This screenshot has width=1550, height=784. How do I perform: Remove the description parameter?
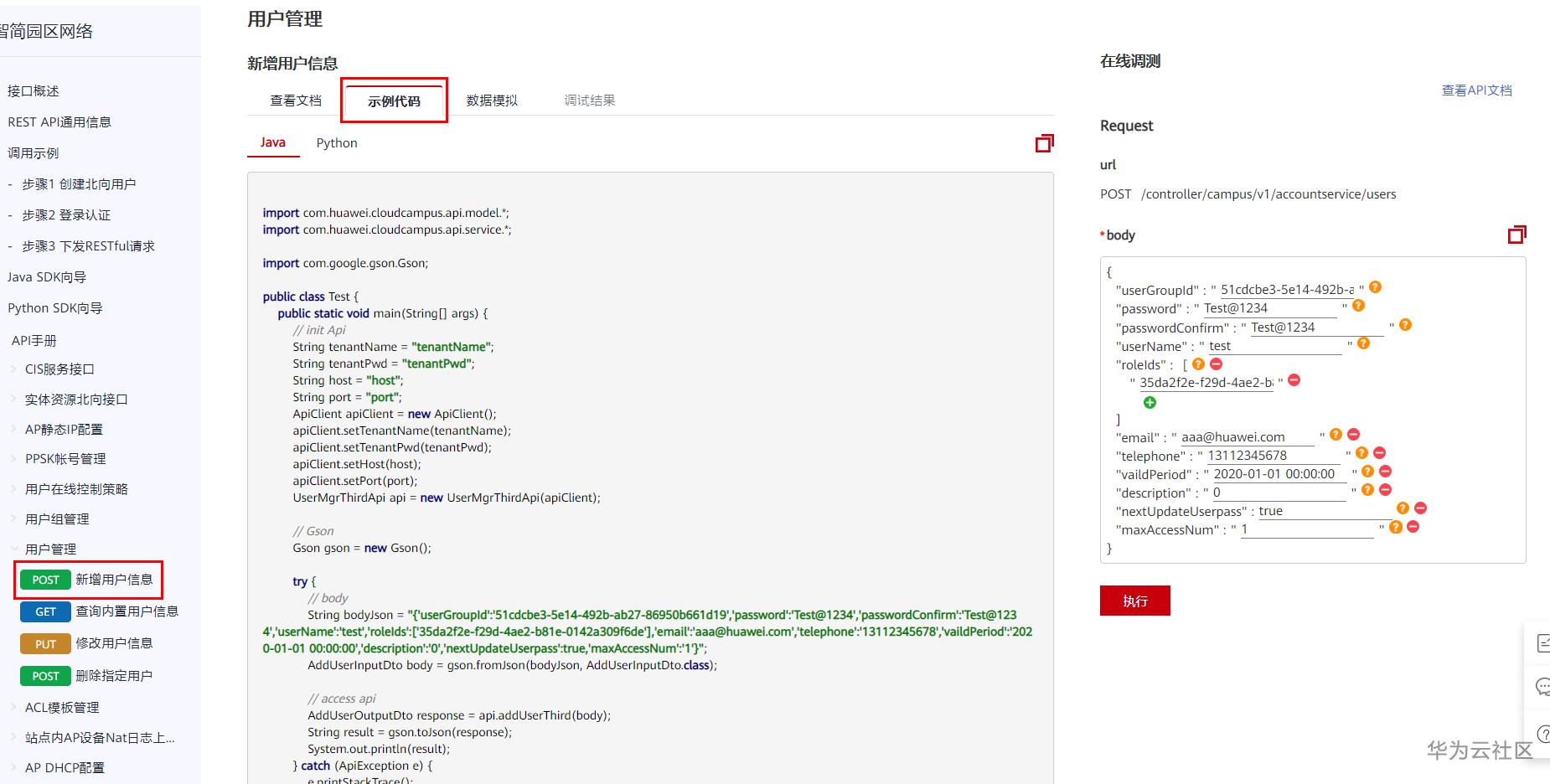1385,490
